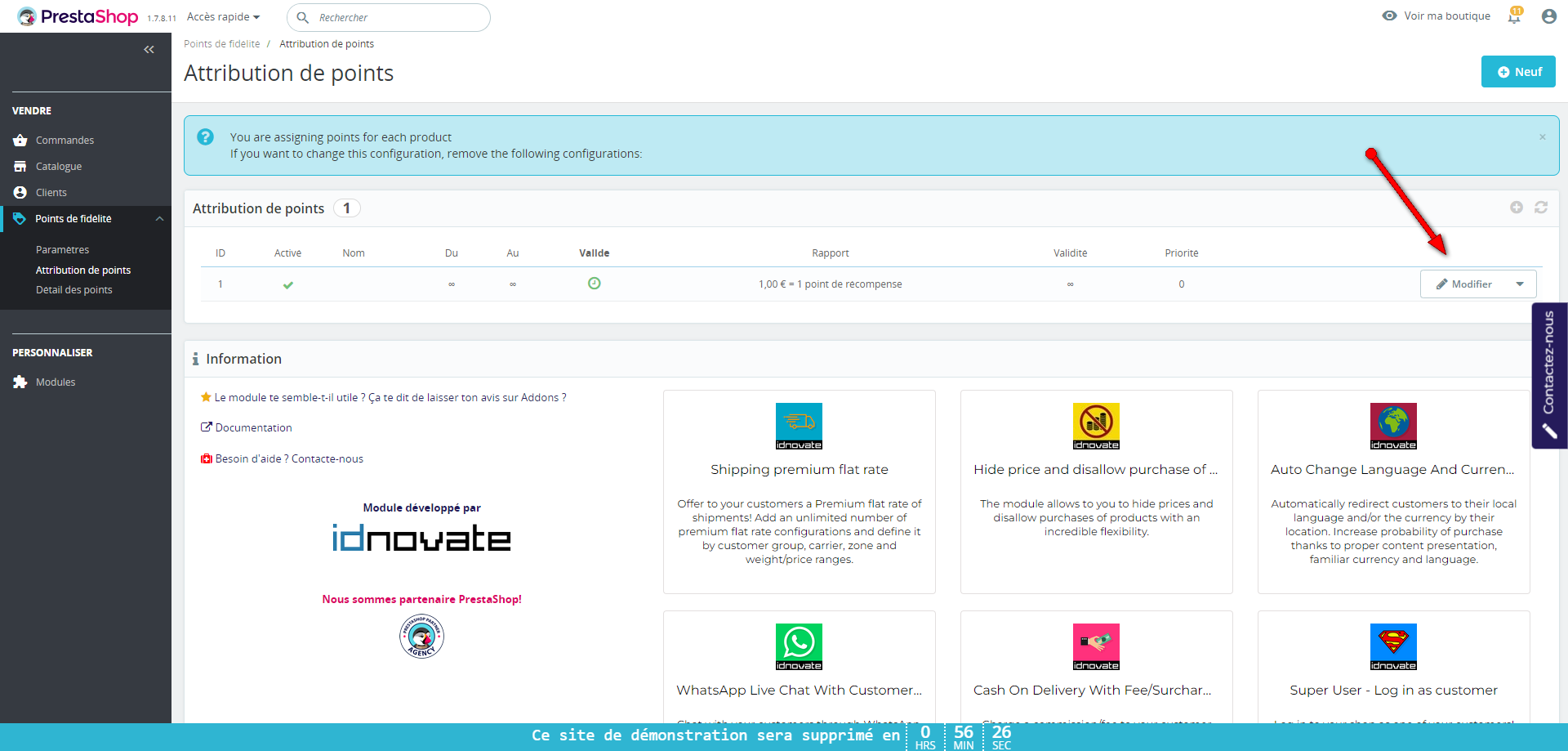Open the Contactez-nous side tab
The width and height of the screenshot is (1568, 751).
1549,375
